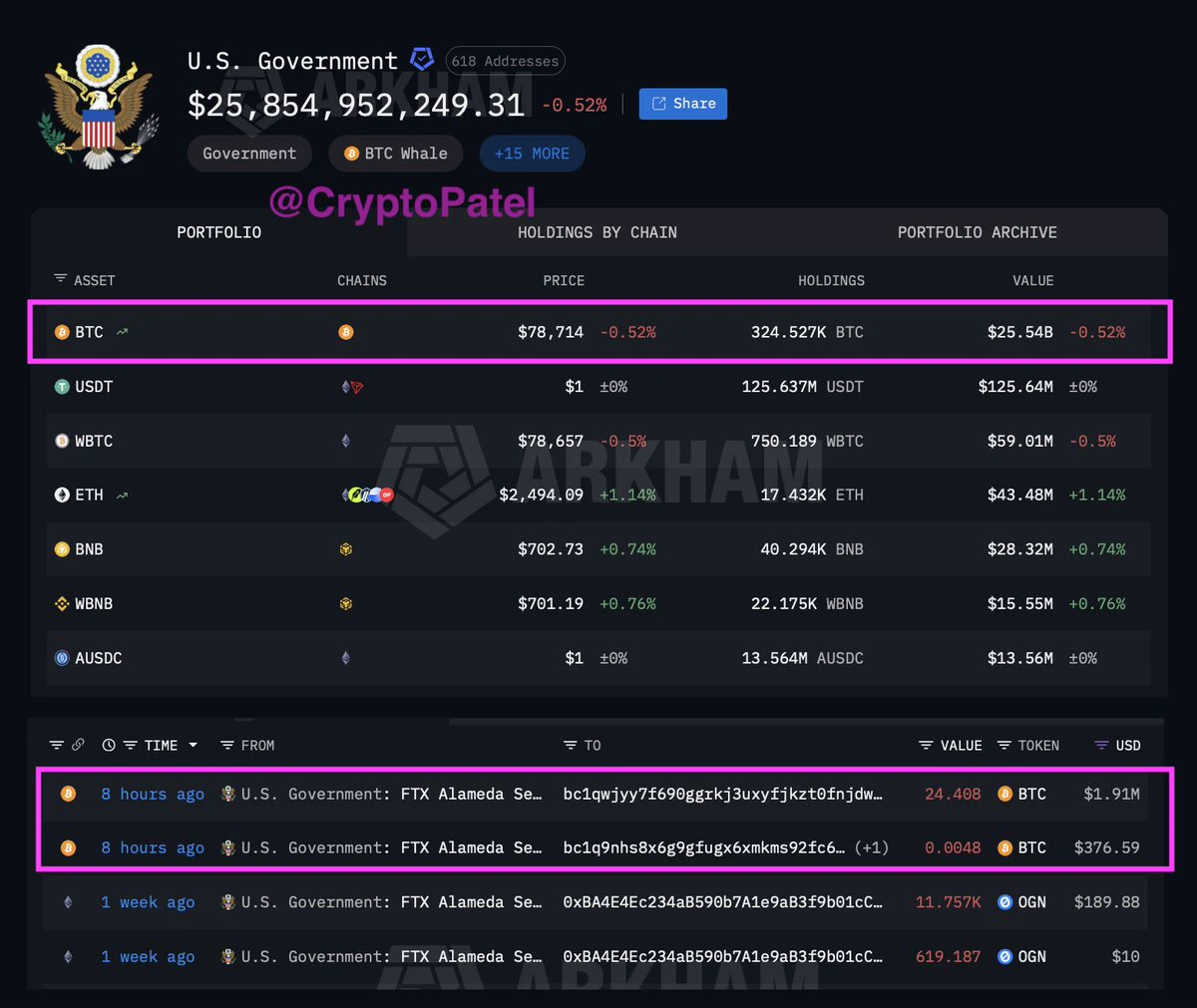The width and height of the screenshot is (1197, 1008).
Task: Sort by the VALUE column header
Action: (x=1033, y=280)
